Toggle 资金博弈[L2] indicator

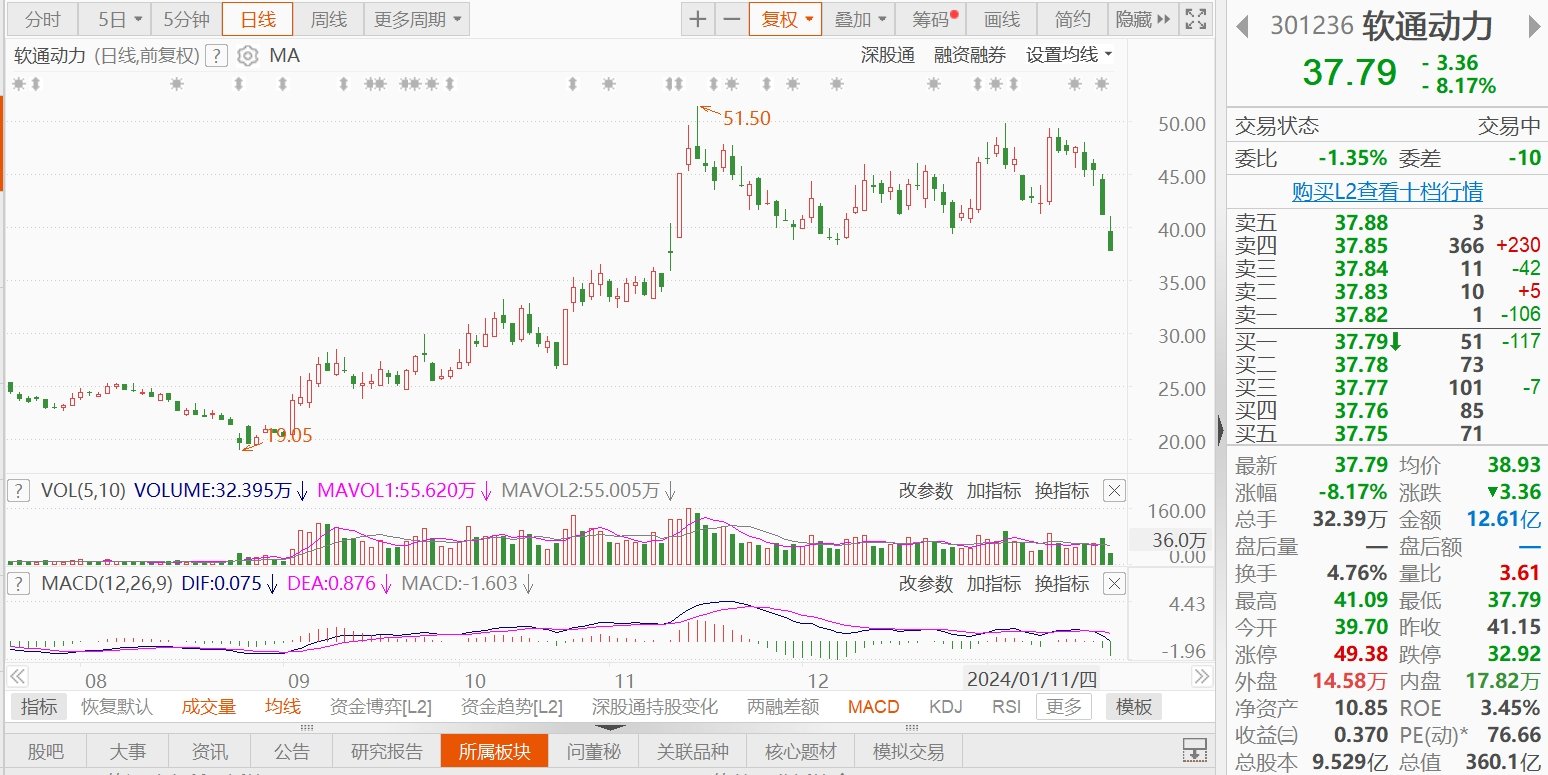380,707
